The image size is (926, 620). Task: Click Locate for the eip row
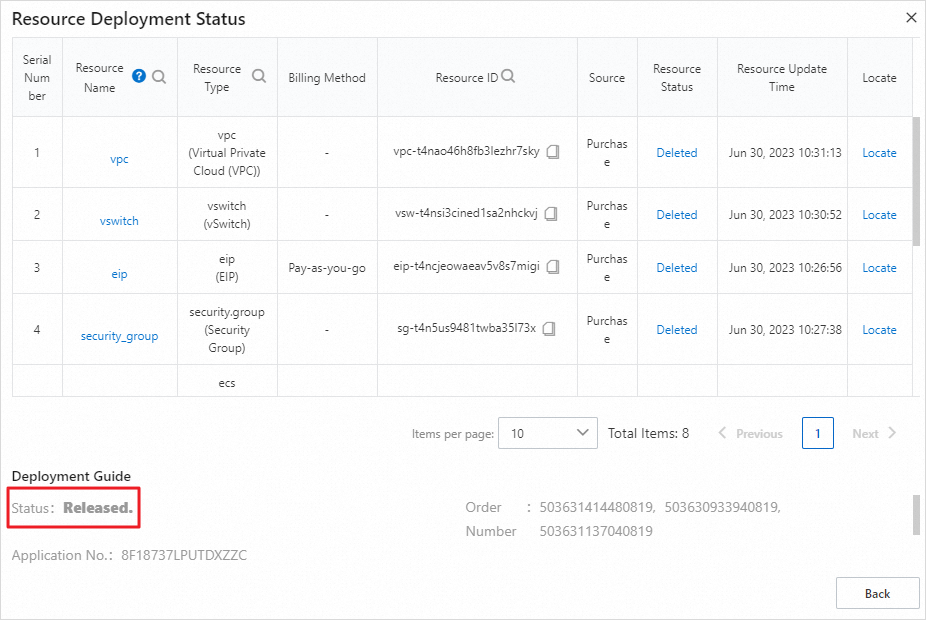pyautogui.click(x=879, y=268)
